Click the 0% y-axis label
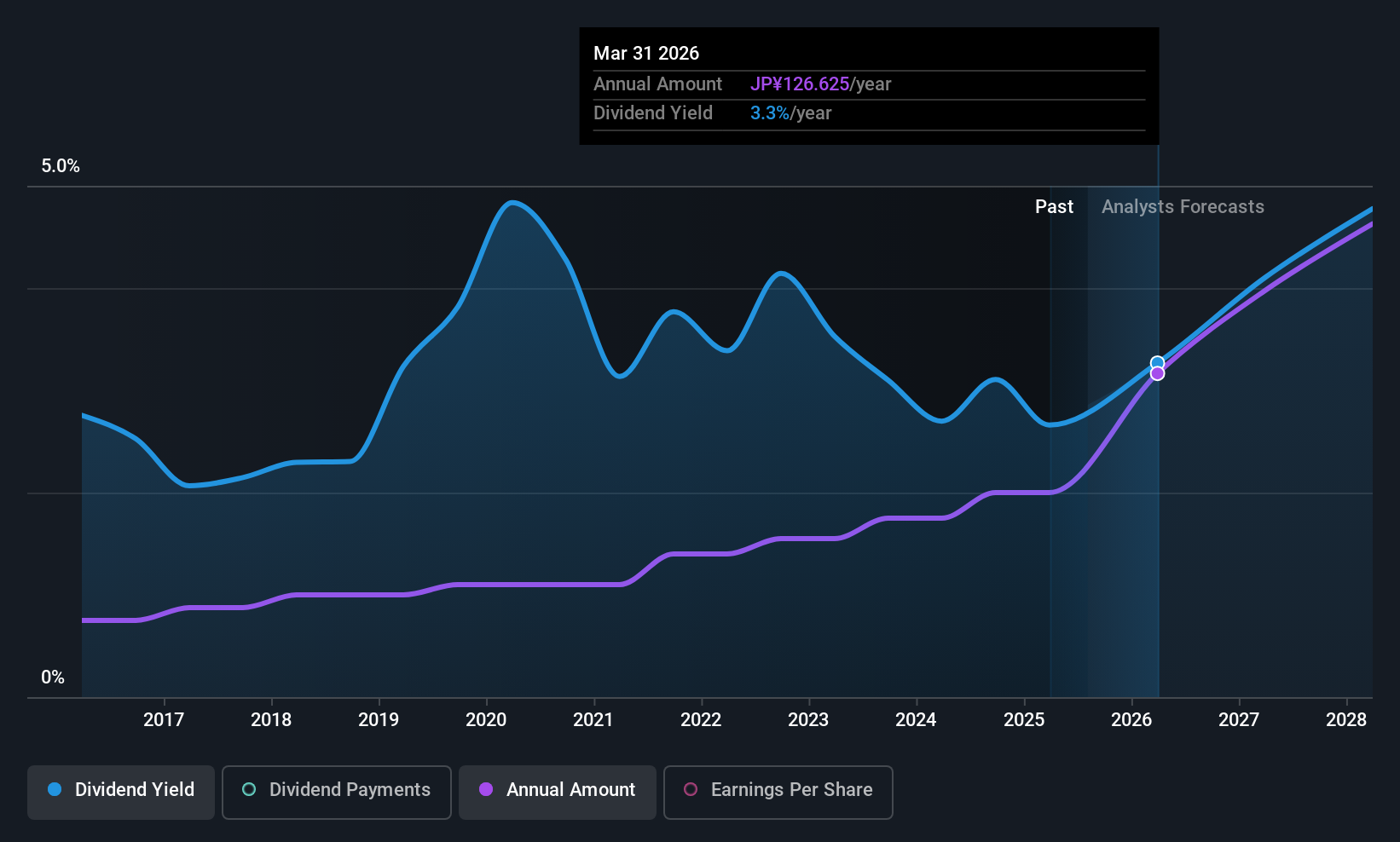Image resolution: width=1400 pixels, height=842 pixels. tap(53, 678)
